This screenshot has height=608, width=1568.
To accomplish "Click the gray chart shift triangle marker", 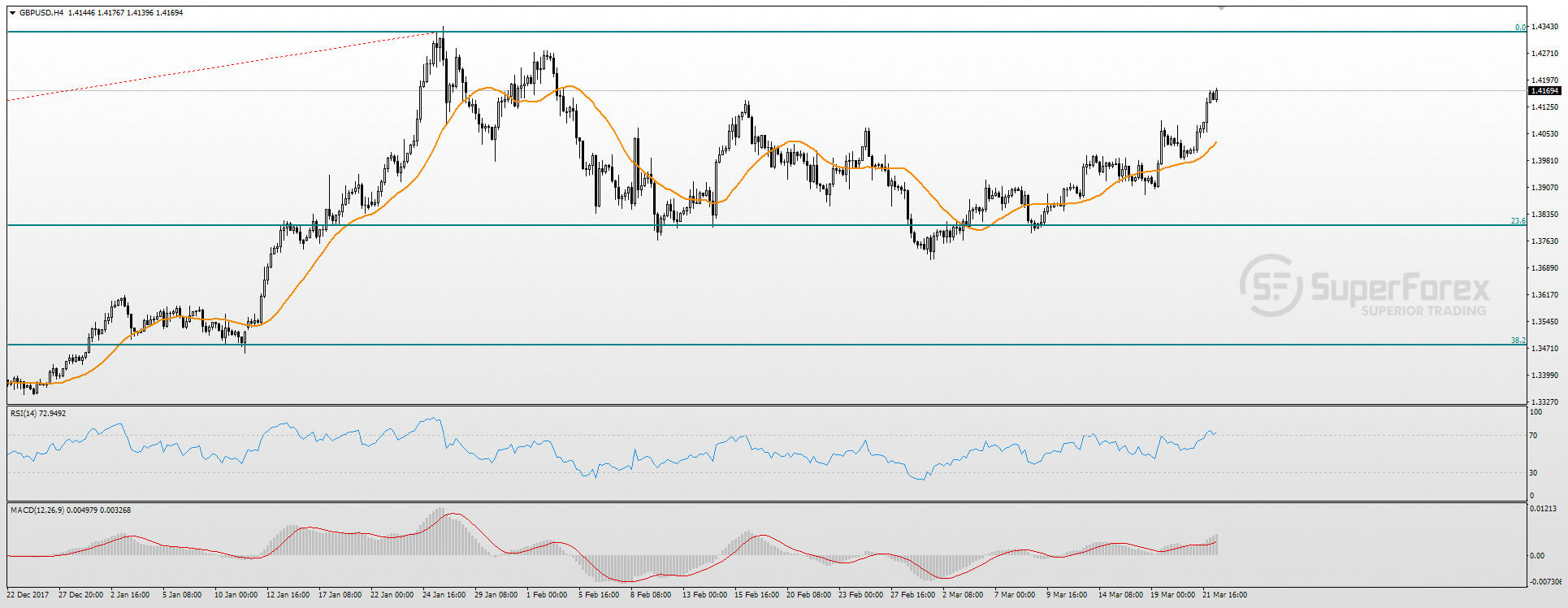I will tap(1221, 8).
